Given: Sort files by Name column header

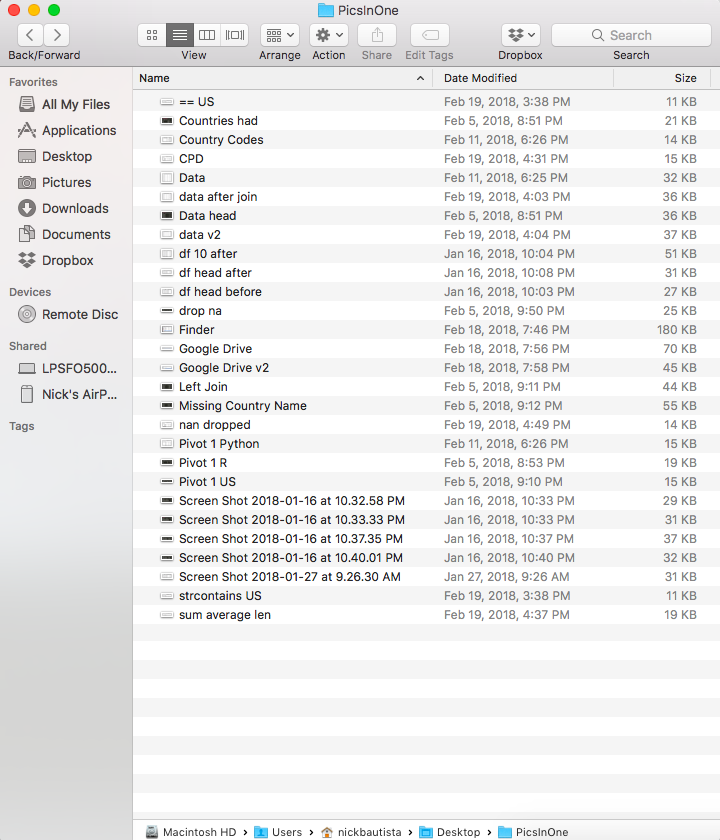Looking at the screenshot, I should click(x=155, y=78).
